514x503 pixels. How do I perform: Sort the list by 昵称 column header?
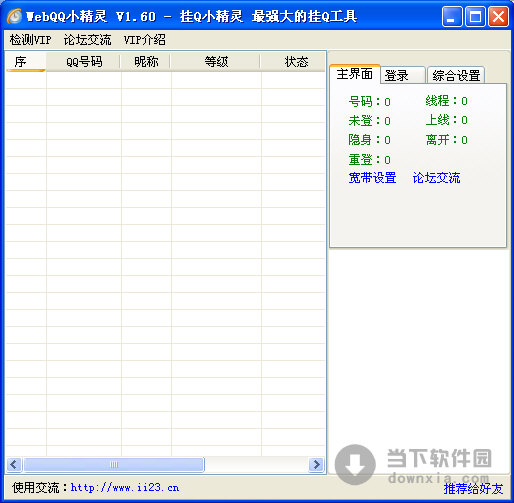(x=146, y=62)
